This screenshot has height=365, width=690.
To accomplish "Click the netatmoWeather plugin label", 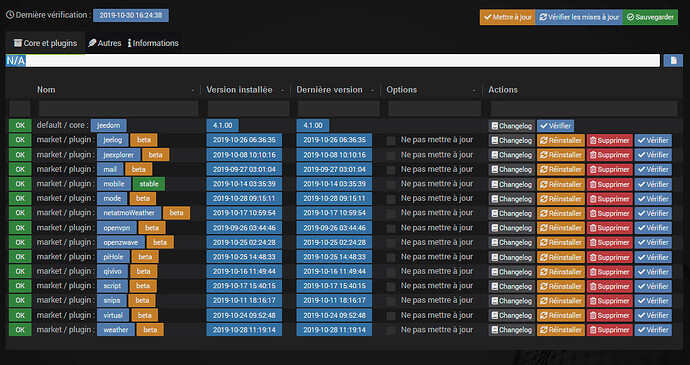I will (x=129, y=213).
